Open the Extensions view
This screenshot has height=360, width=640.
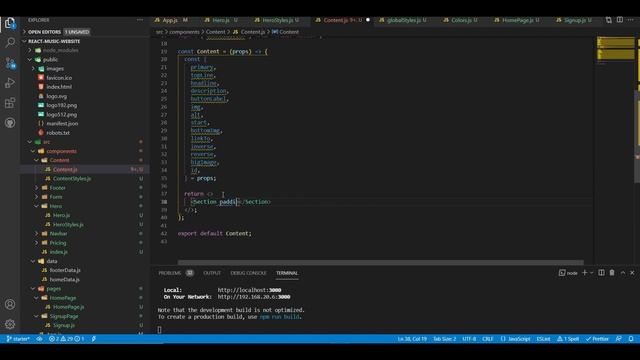tap(10, 102)
